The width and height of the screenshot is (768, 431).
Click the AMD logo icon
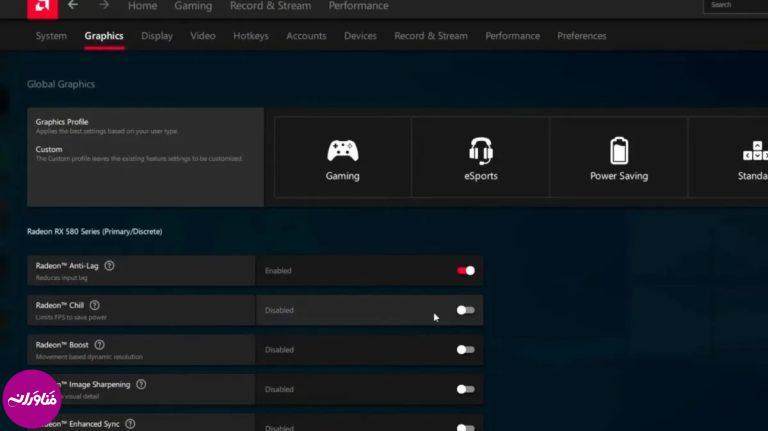coord(43,8)
